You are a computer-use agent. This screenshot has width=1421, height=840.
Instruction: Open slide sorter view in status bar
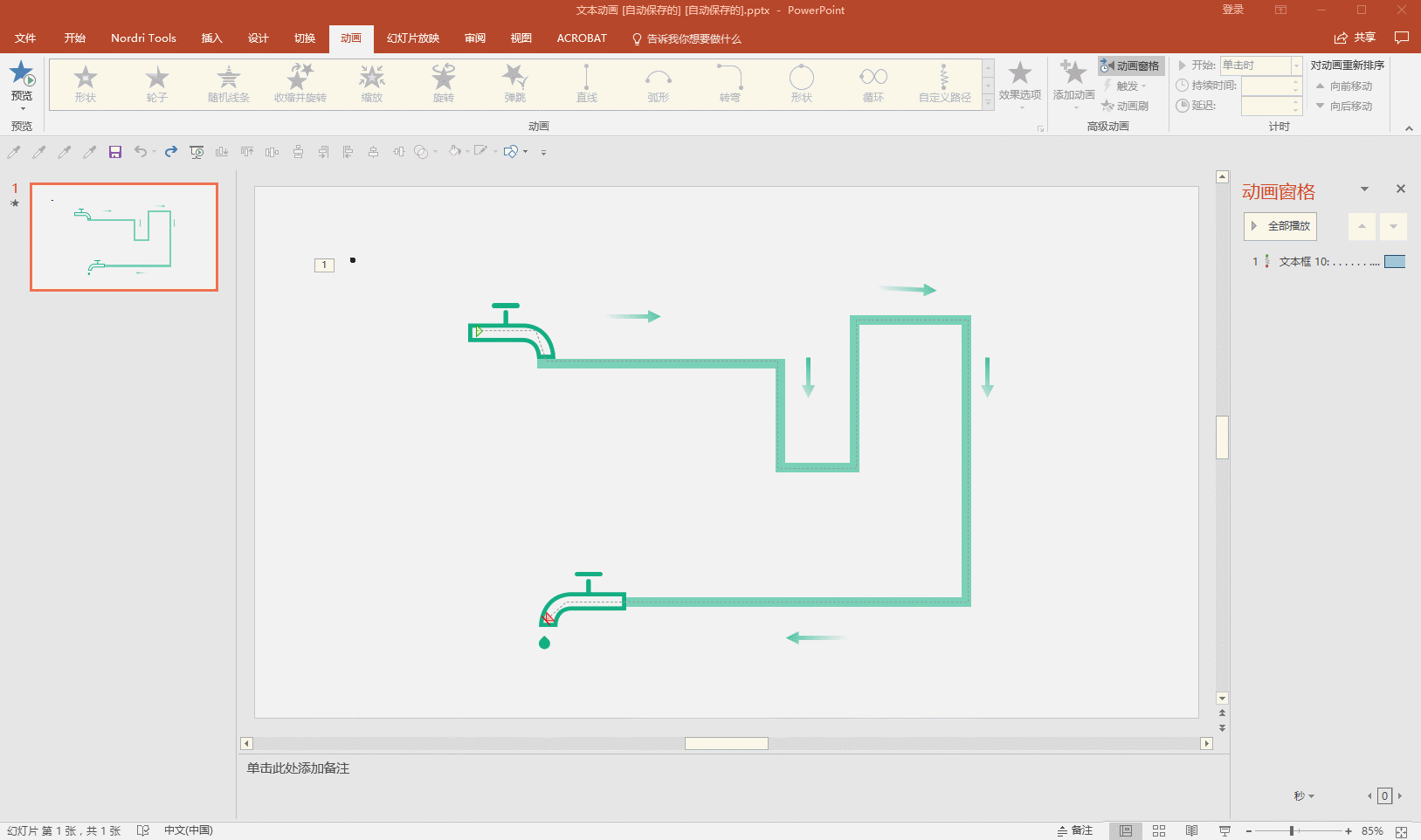[x=1159, y=830]
